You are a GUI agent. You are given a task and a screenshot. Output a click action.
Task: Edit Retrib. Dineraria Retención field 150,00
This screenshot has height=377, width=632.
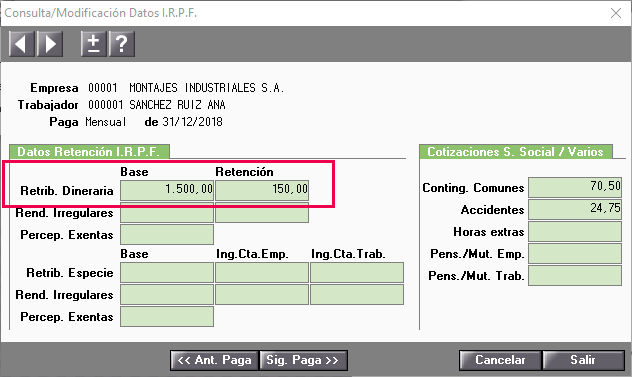(262, 190)
